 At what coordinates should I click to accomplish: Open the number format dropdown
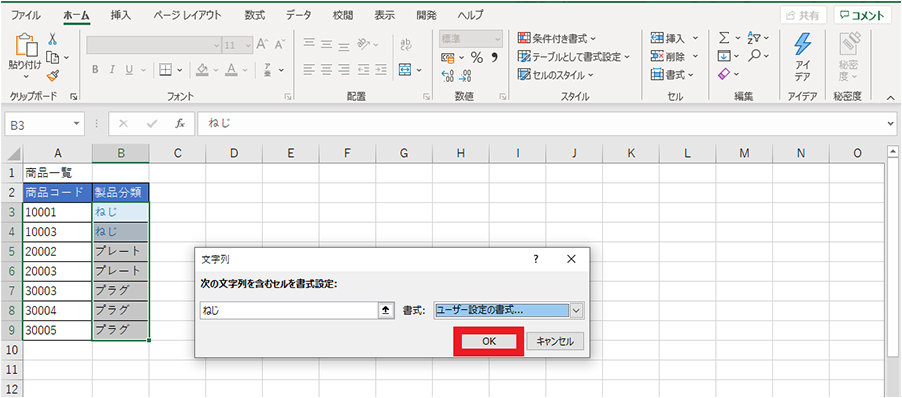(498, 39)
